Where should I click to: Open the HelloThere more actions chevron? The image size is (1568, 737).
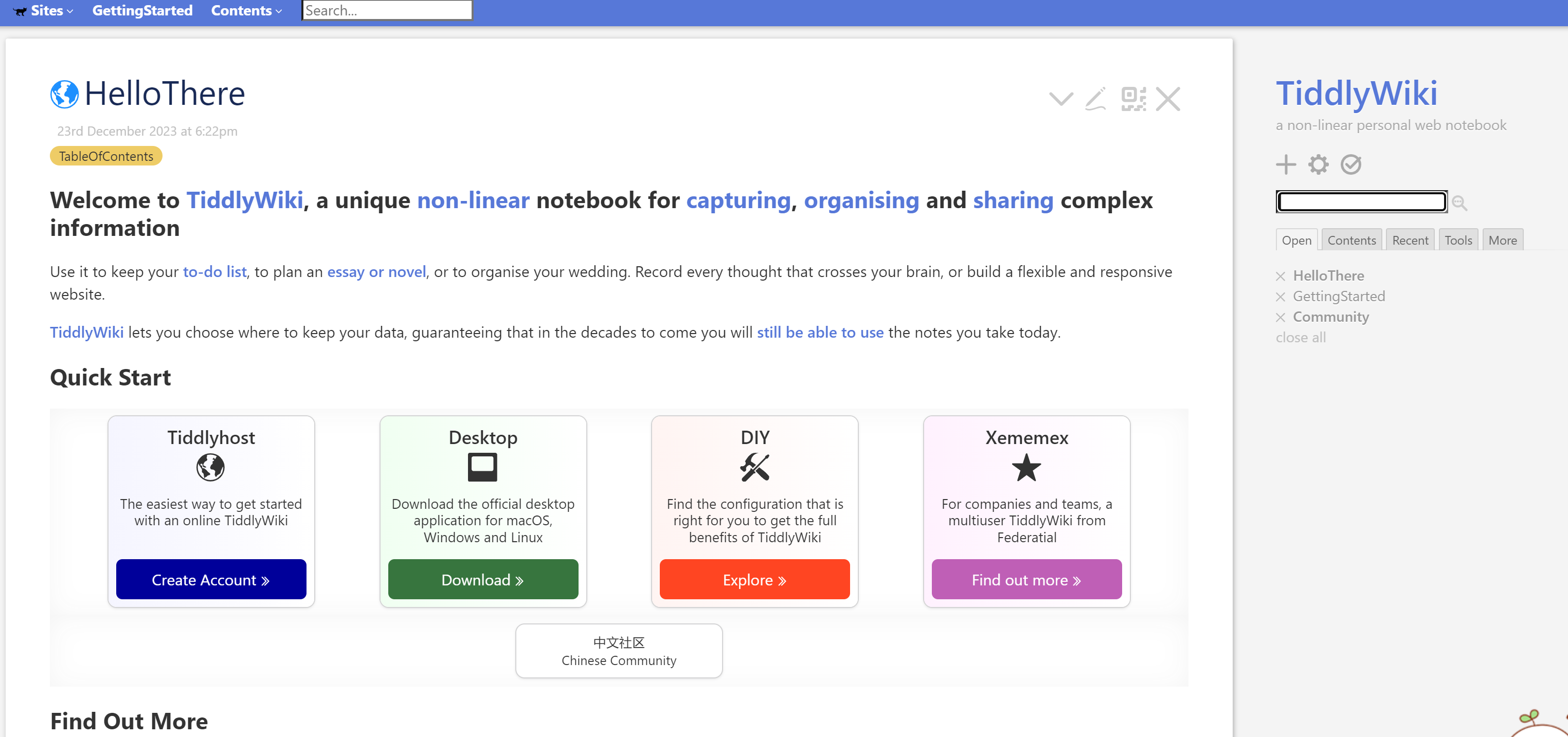click(1060, 99)
